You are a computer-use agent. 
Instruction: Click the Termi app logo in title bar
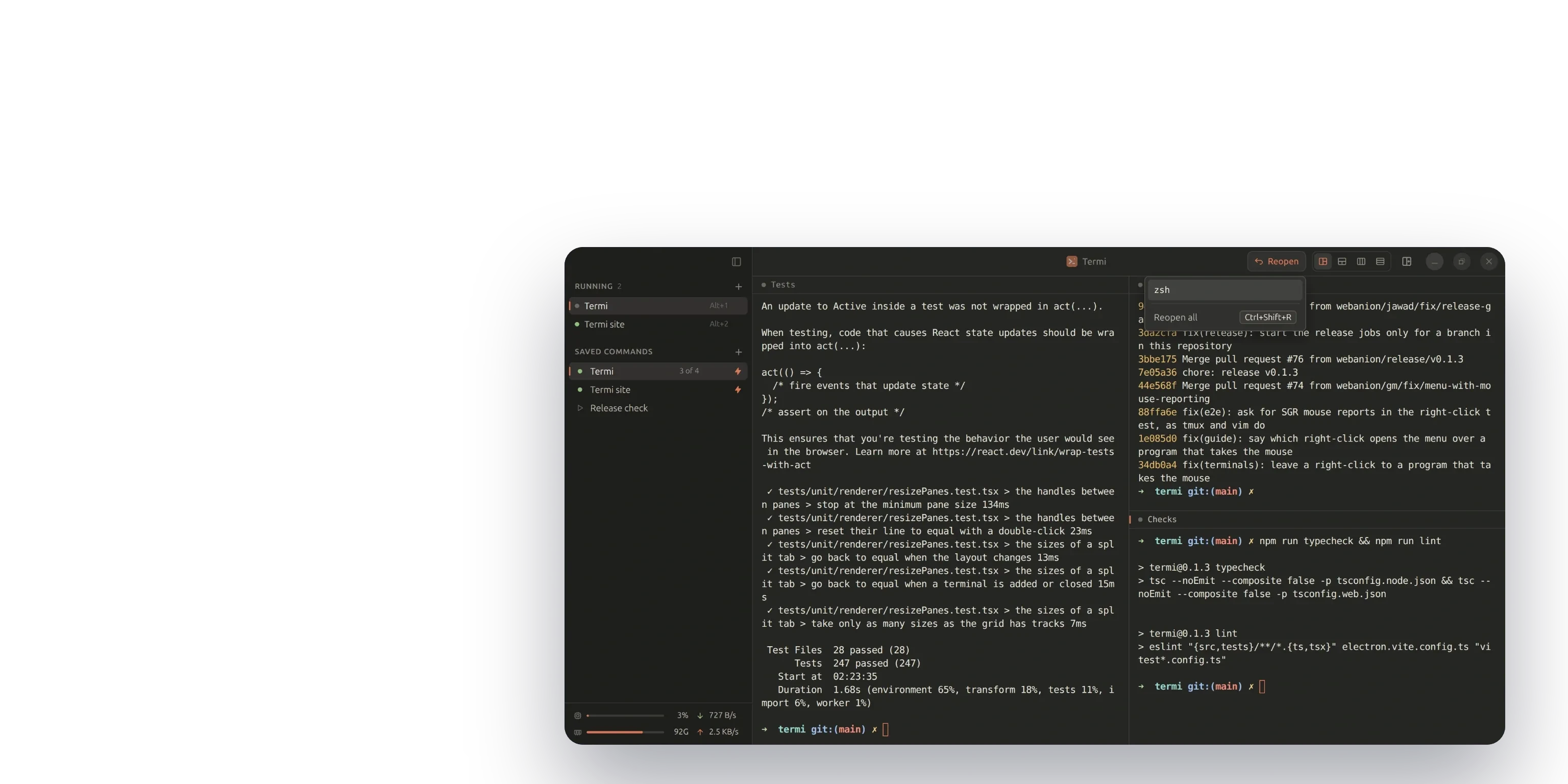point(1072,262)
